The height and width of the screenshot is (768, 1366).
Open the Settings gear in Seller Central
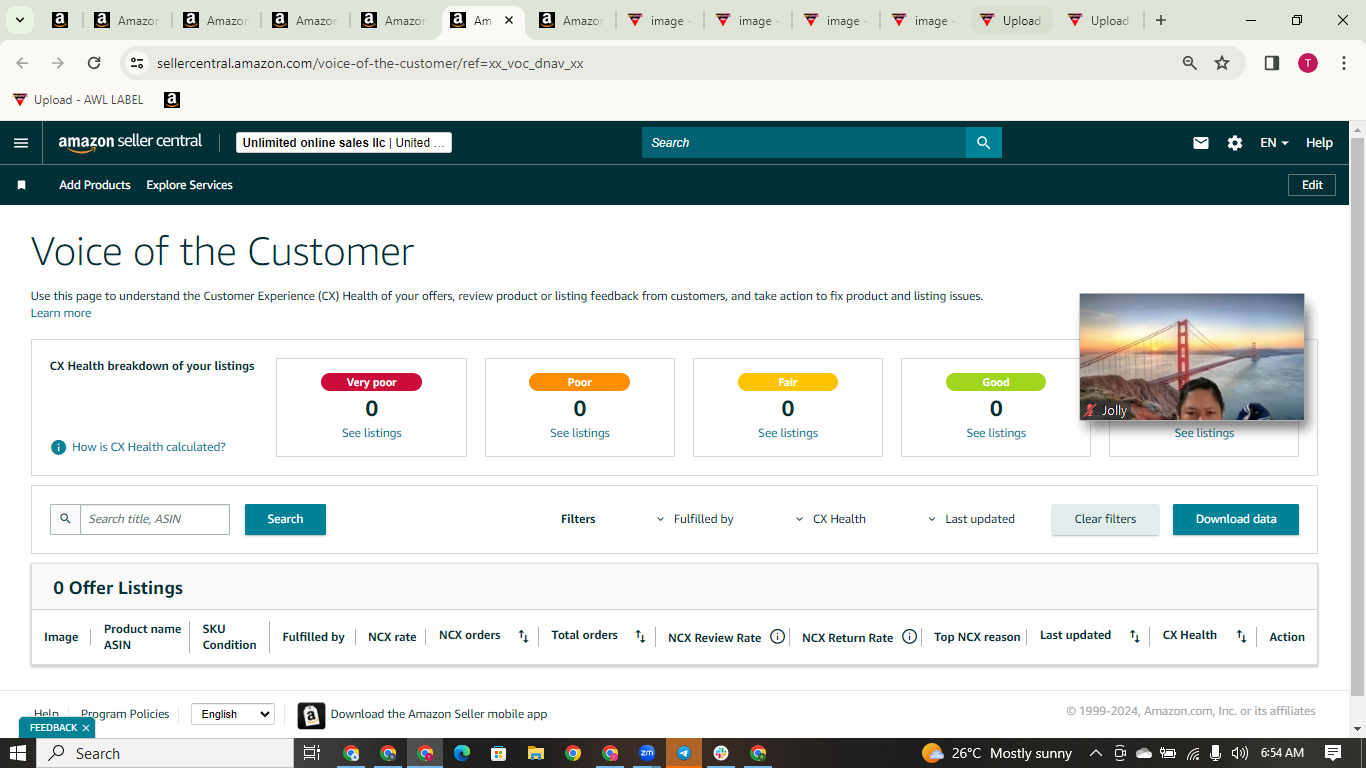[1235, 143]
